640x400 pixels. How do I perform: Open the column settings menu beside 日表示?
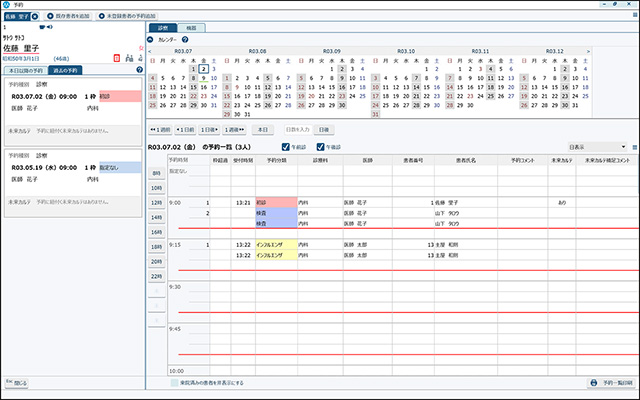click(634, 147)
